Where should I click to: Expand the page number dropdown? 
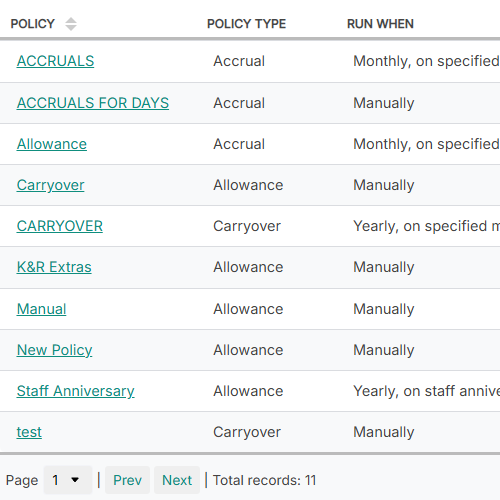68,480
